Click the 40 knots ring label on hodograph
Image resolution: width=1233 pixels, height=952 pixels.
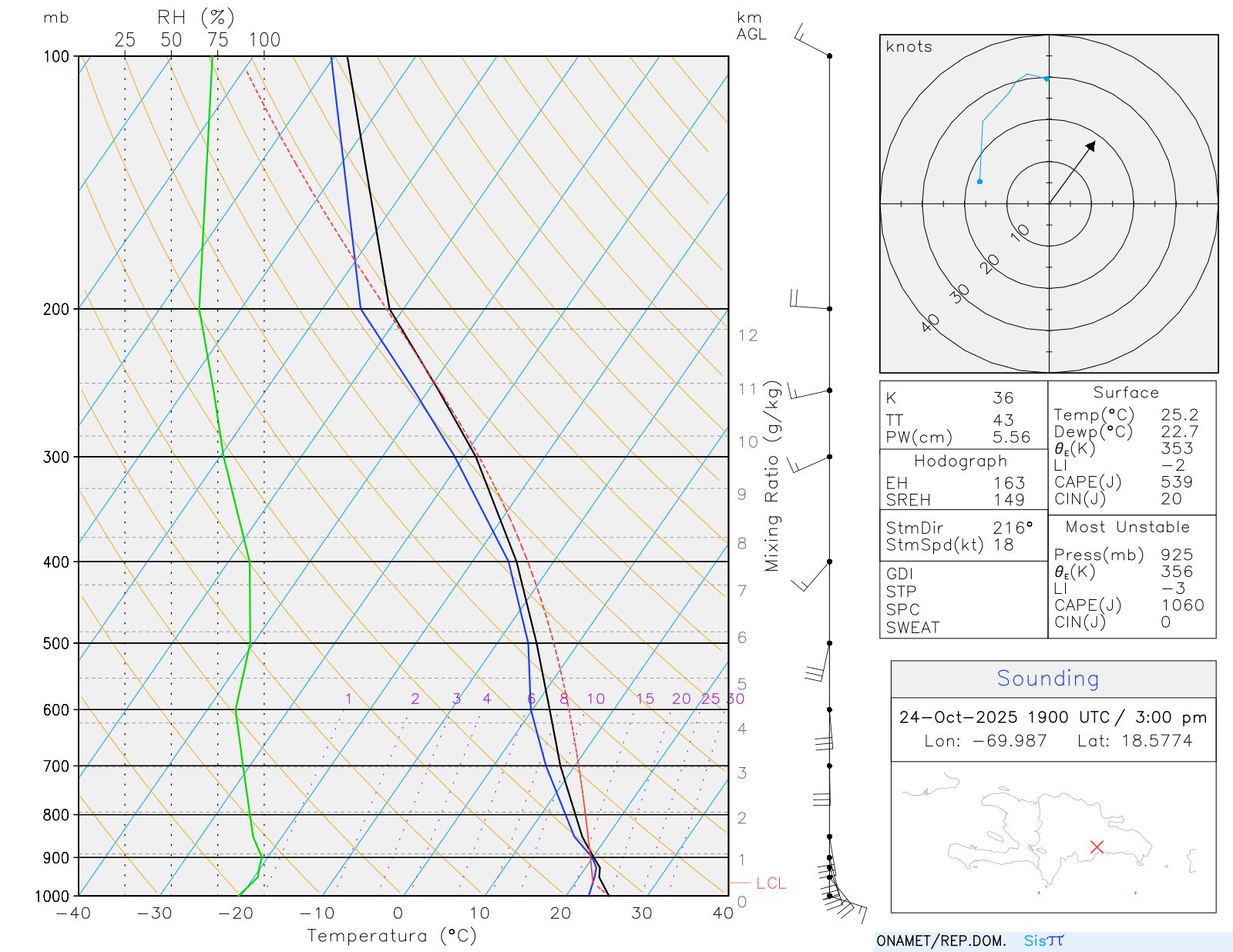pyautogui.click(x=931, y=323)
